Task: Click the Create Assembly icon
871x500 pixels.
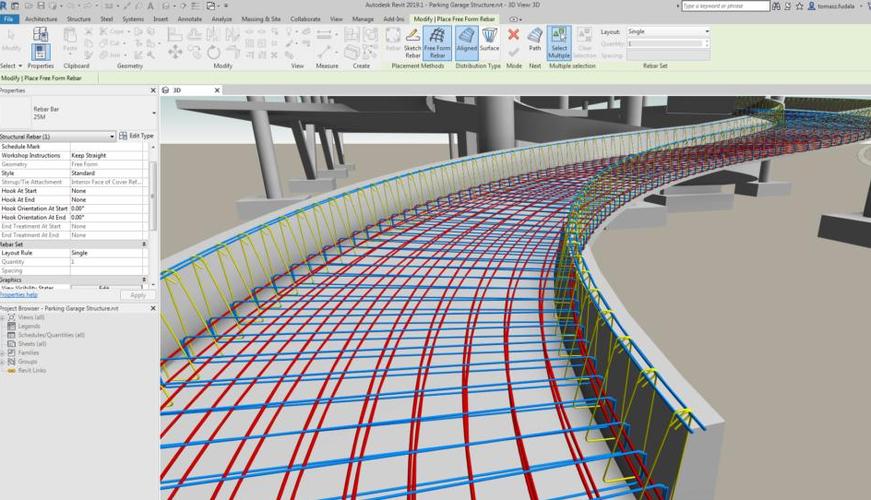Action: click(352, 34)
